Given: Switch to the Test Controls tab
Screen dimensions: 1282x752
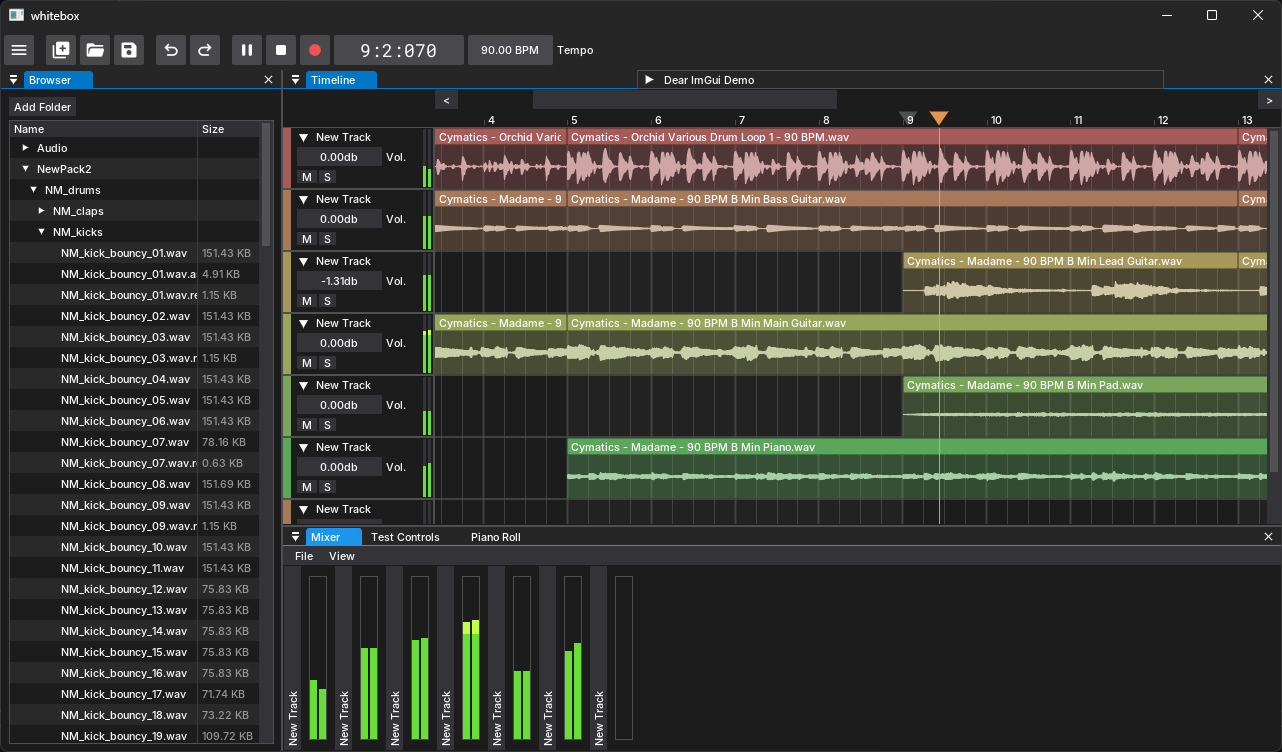Looking at the screenshot, I should point(405,537).
